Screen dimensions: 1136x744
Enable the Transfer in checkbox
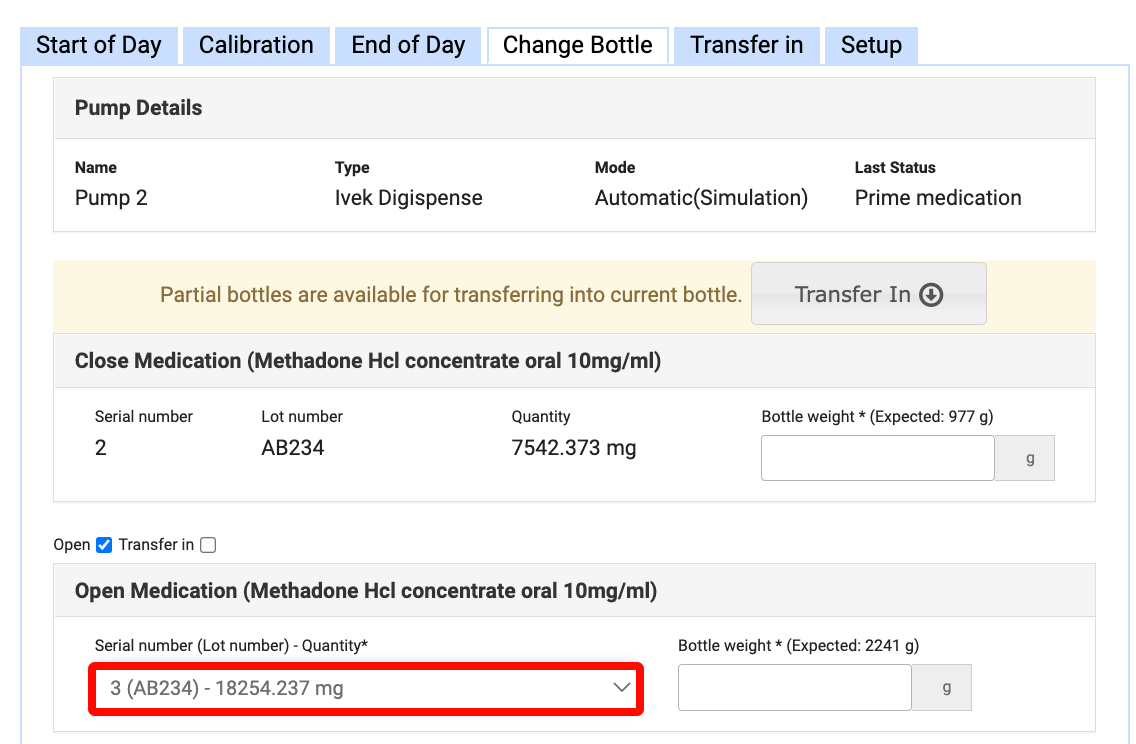[208, 545]
